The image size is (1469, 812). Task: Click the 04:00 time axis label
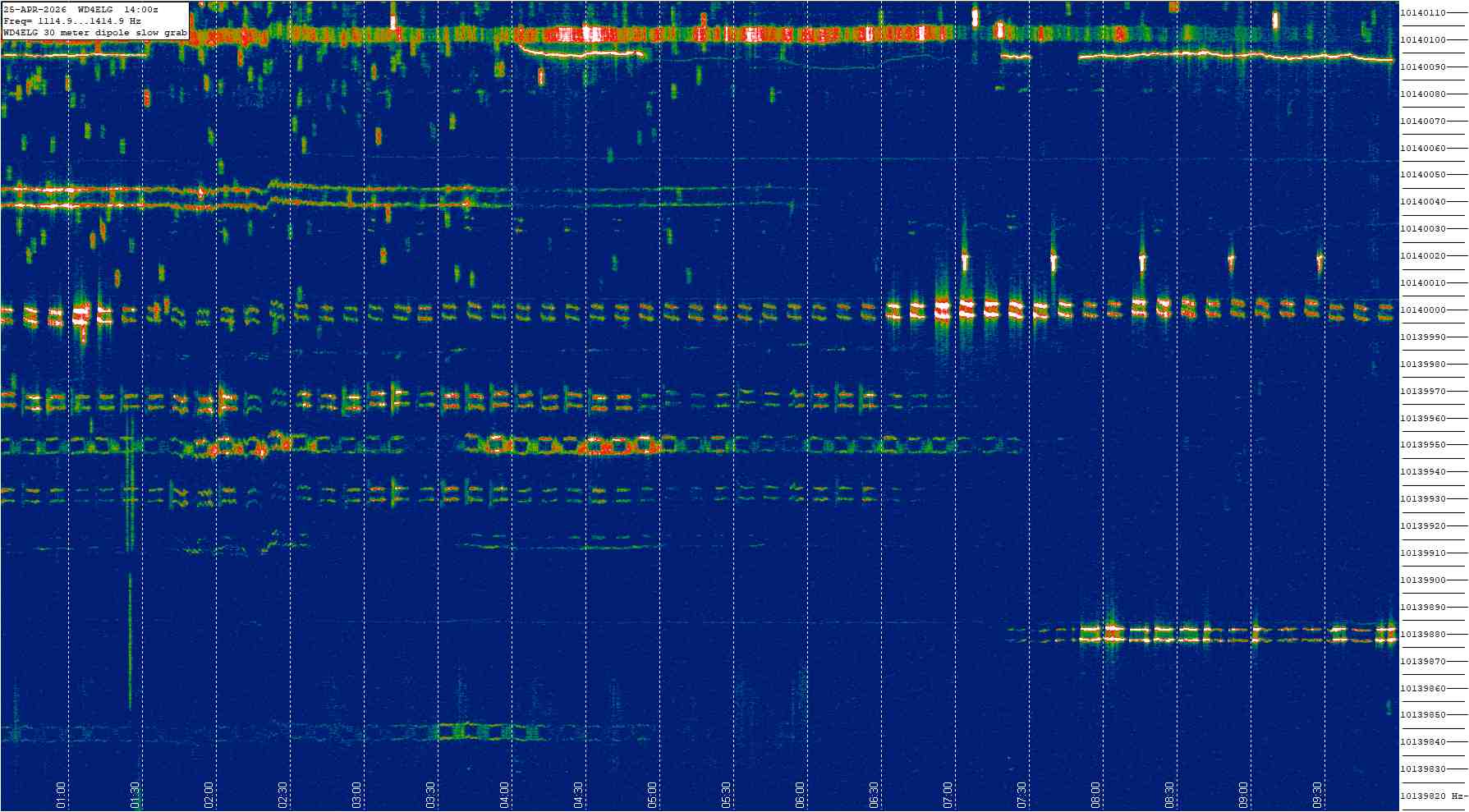(x=505, y=795)
